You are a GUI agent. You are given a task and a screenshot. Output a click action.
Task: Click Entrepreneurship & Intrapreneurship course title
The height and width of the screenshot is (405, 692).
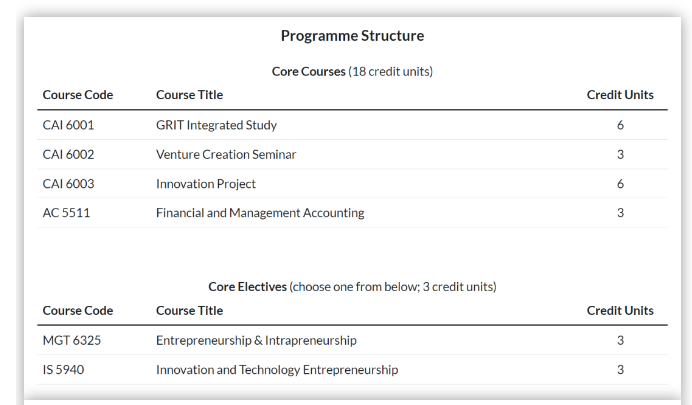pyautogui.click(x=256, y=341)
